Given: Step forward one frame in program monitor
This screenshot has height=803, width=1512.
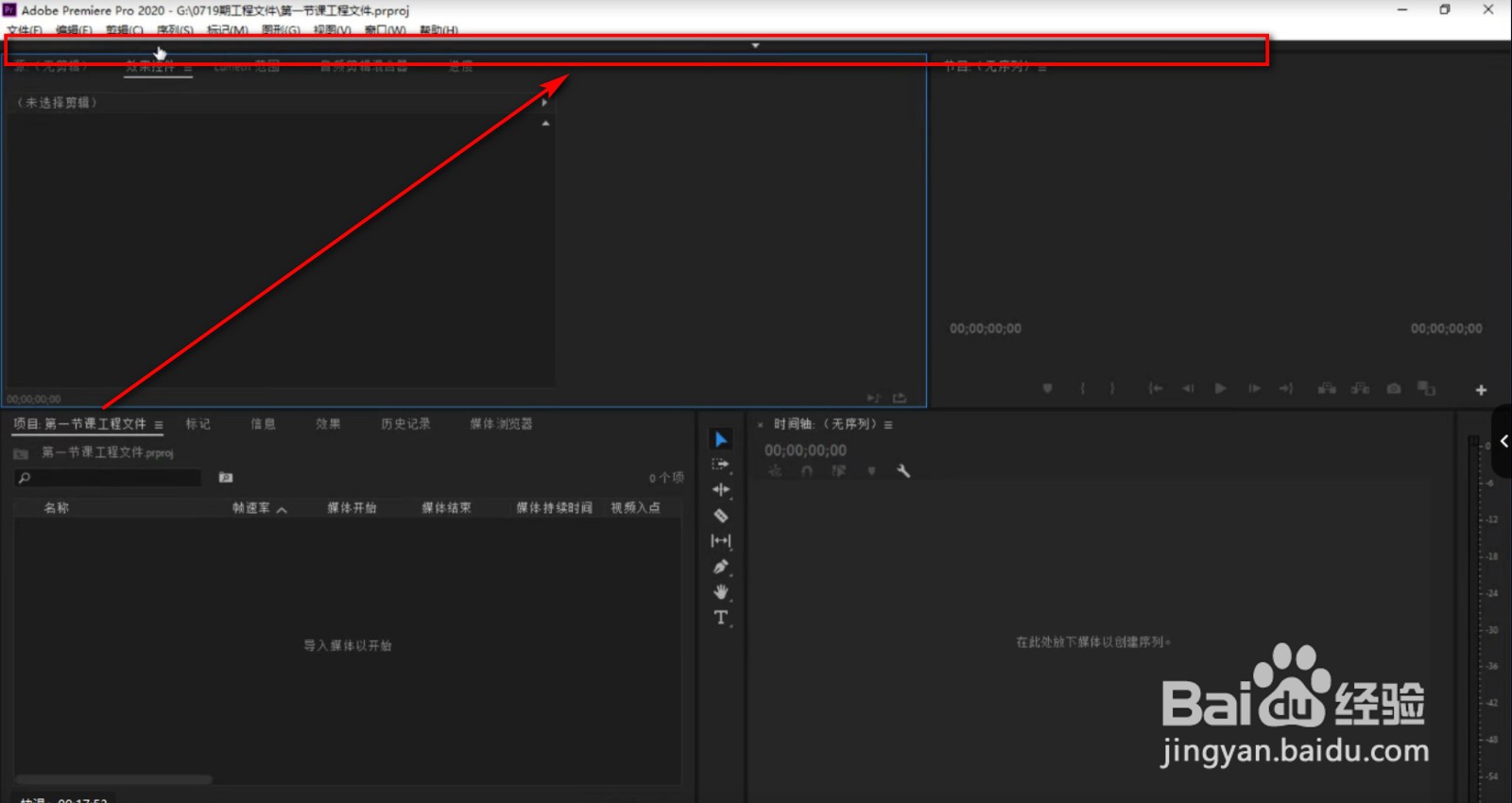Looking at the screenshot, I should (1254, 388).
